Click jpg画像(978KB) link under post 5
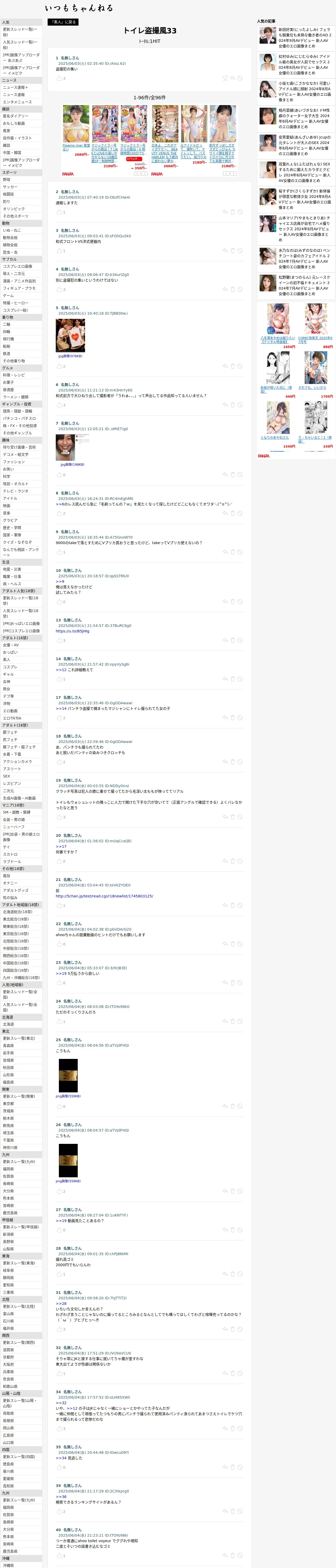 (x=71, y=356)
